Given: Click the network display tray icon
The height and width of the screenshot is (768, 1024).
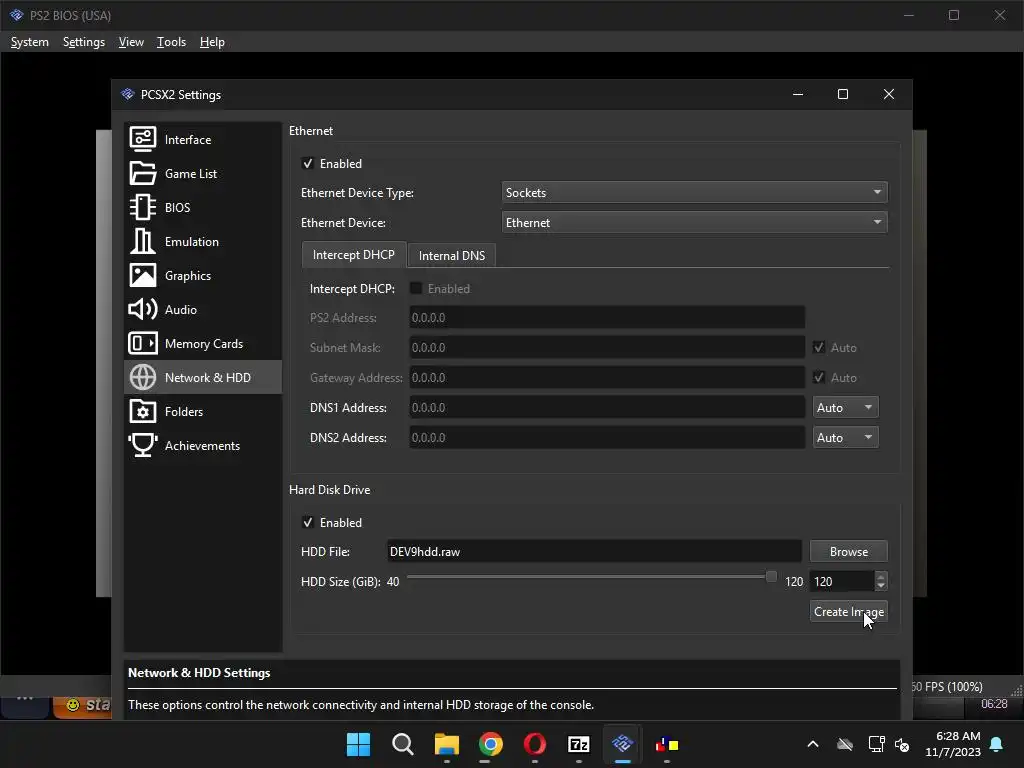Looking at the screenshot, I should click(x=876, y=744).
